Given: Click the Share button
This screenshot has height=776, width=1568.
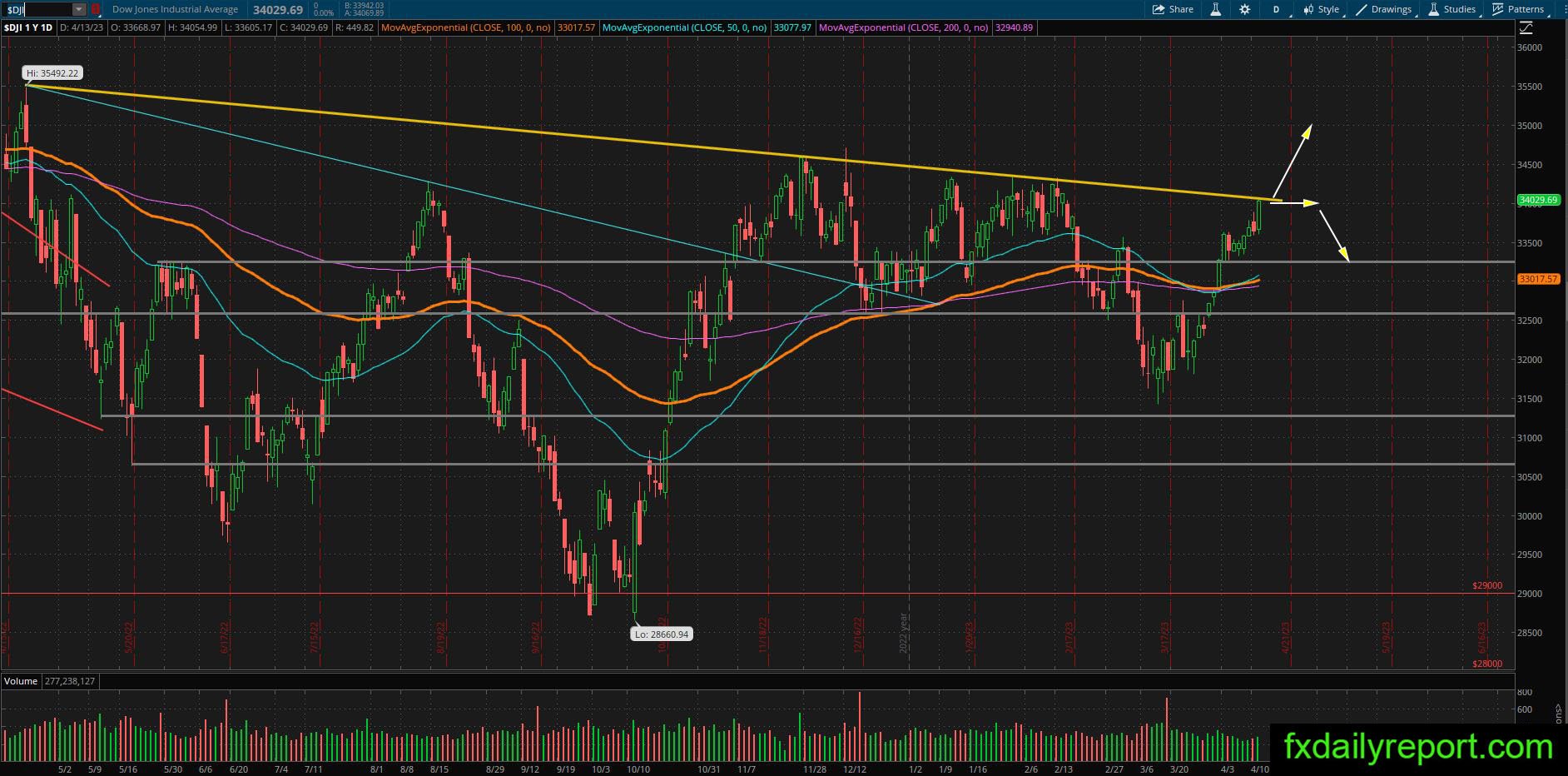Looking at the screenshot, I should tap(1173, 9).
